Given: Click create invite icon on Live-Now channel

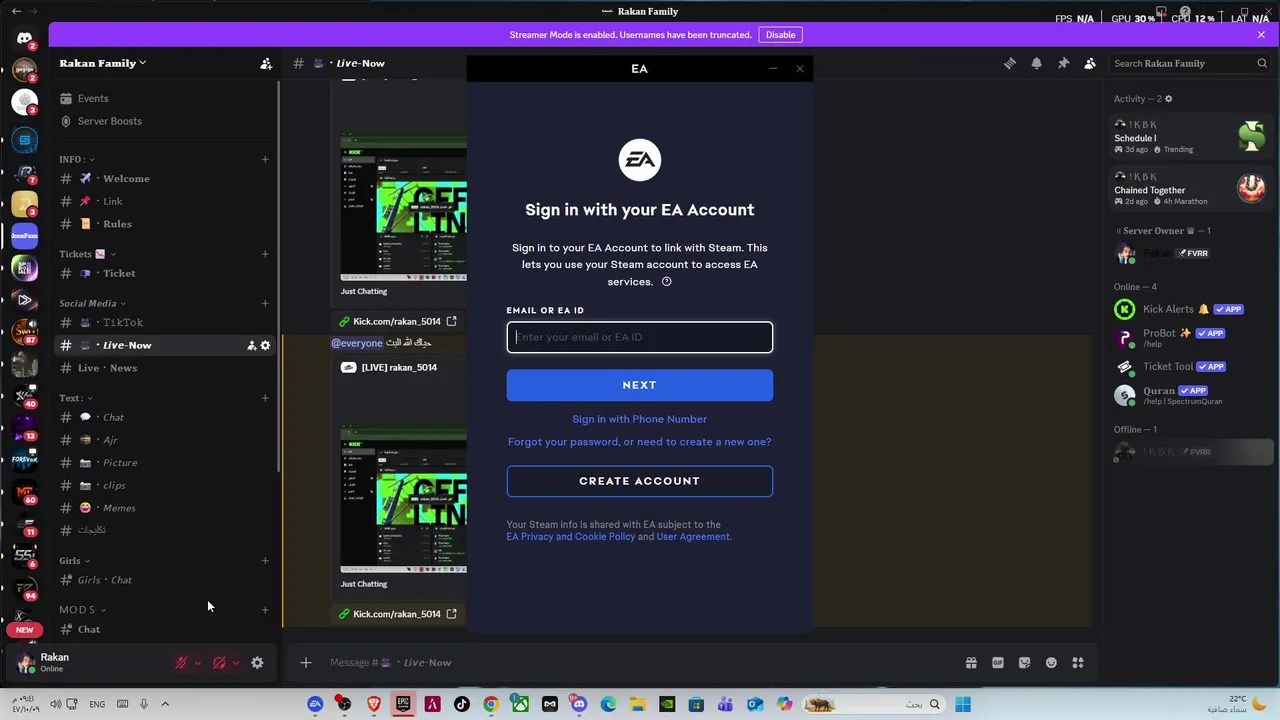Looking at the screenshot, I should (x=251, y=345).
